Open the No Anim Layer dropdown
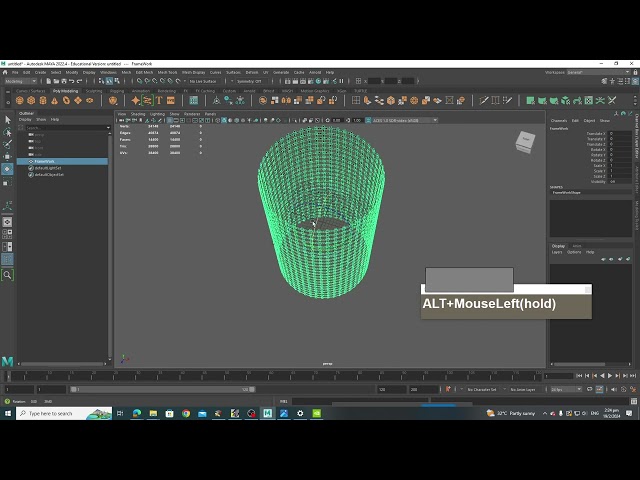Image resolution: width=640 pixels, height=480 pixels. (525, 389)
